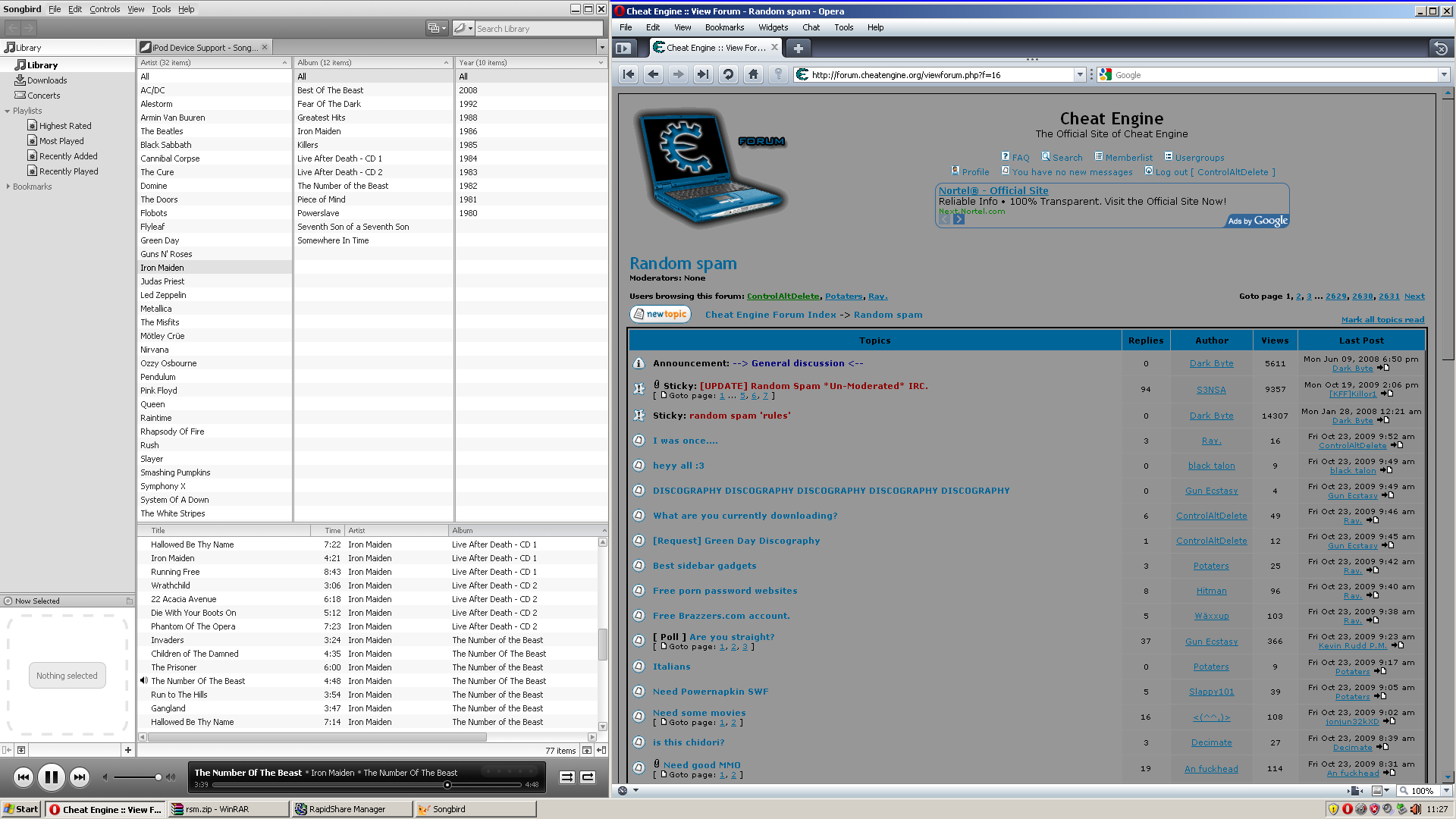Open yellow security shield tray icon
Image resolution: width=1456 pixels, height=819 pixels.
(1333, 809)
